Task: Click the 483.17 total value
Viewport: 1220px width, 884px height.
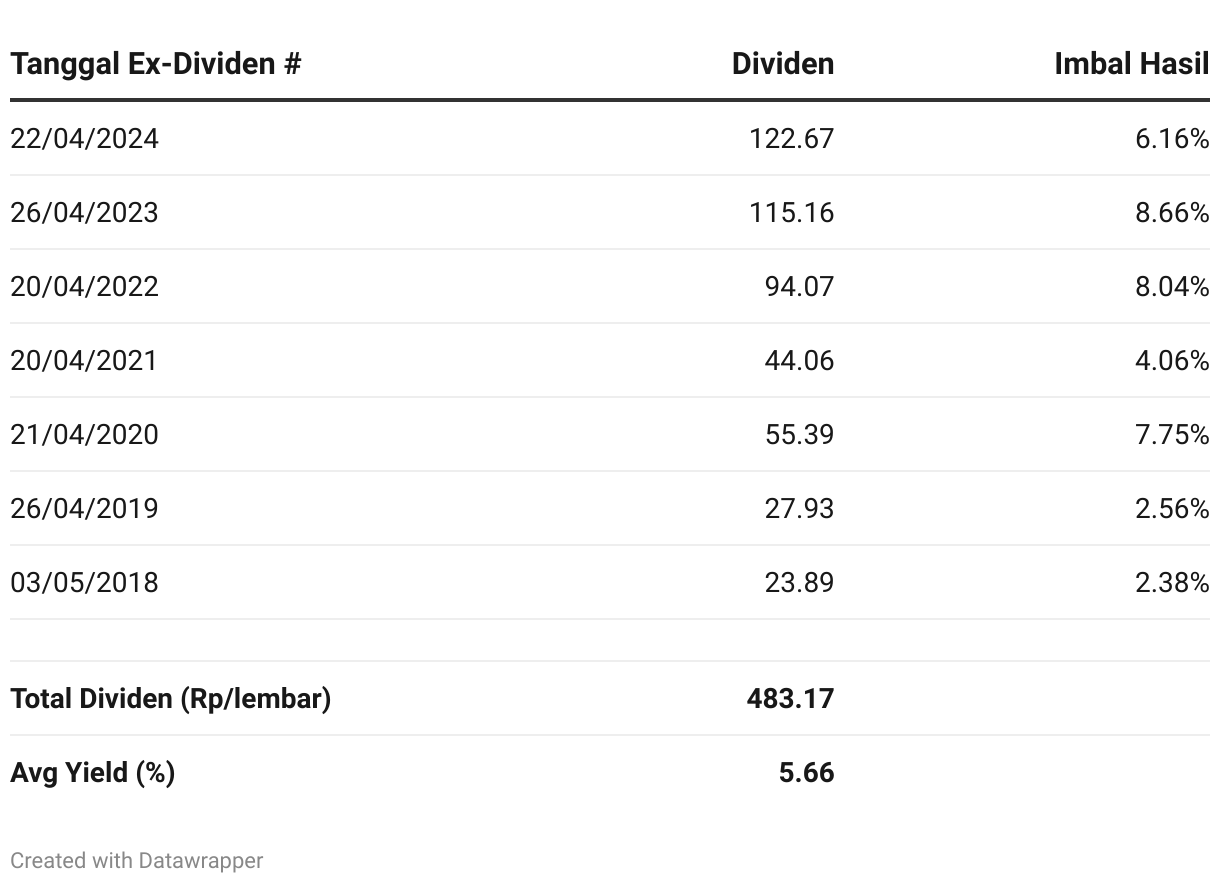Action: 790,698
